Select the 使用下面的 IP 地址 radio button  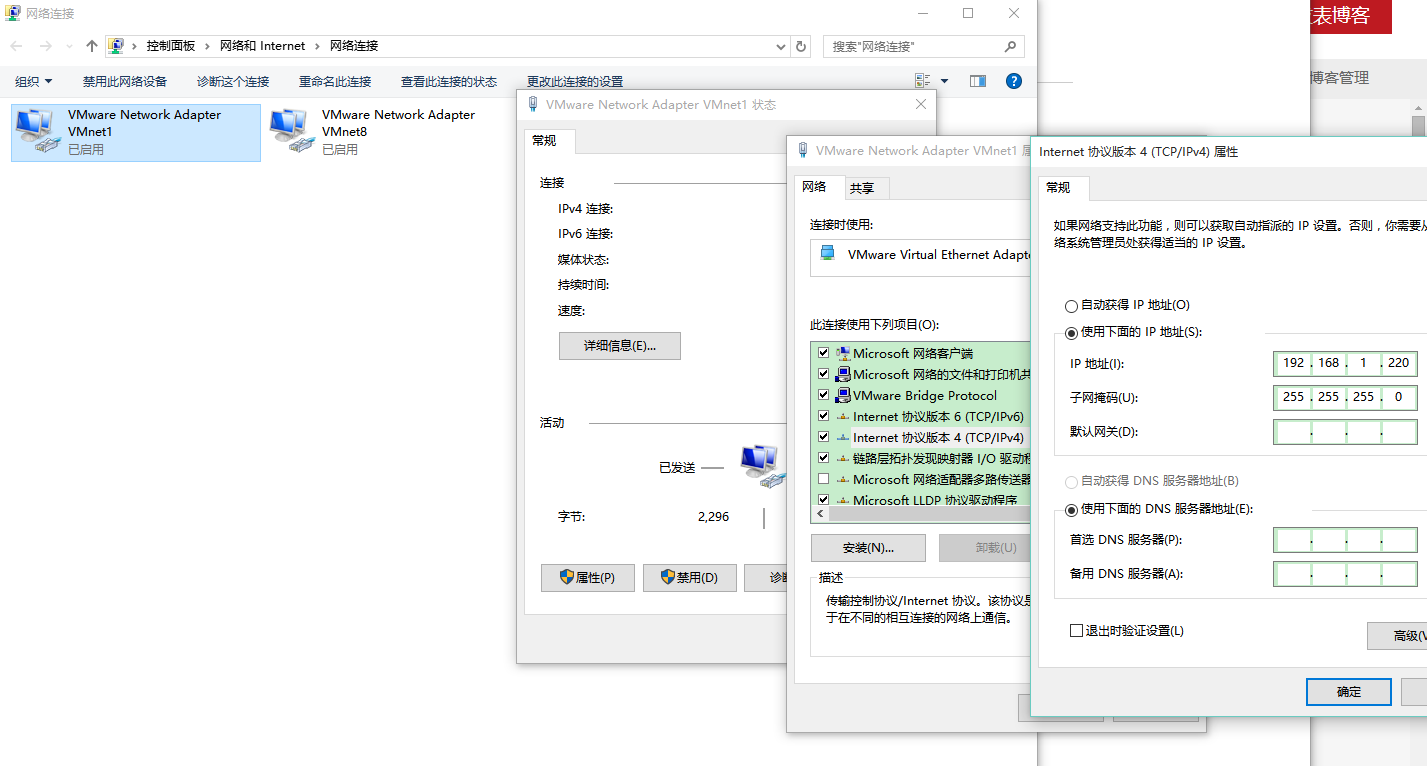click(x=1072, y=332)
